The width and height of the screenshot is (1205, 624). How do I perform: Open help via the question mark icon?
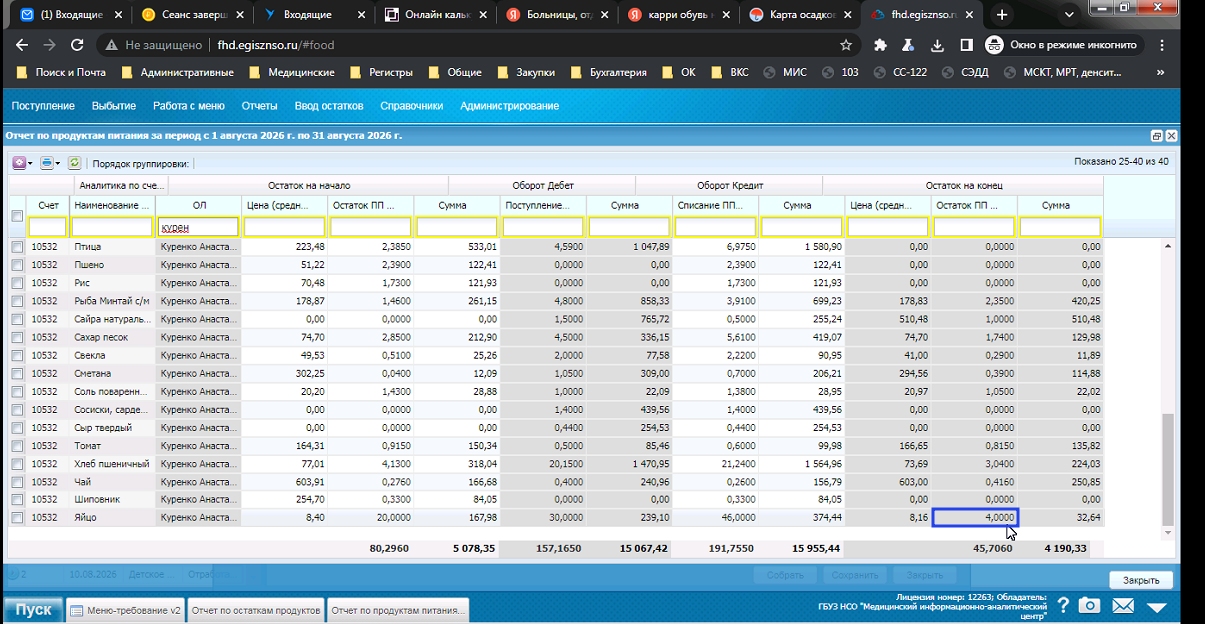(x=1063, y=606)
